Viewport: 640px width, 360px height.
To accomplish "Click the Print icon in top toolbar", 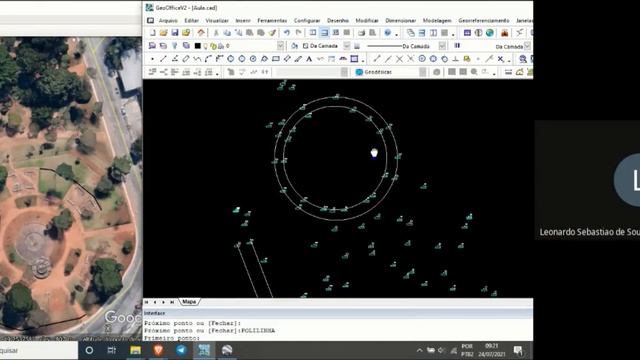I will 362,33.
